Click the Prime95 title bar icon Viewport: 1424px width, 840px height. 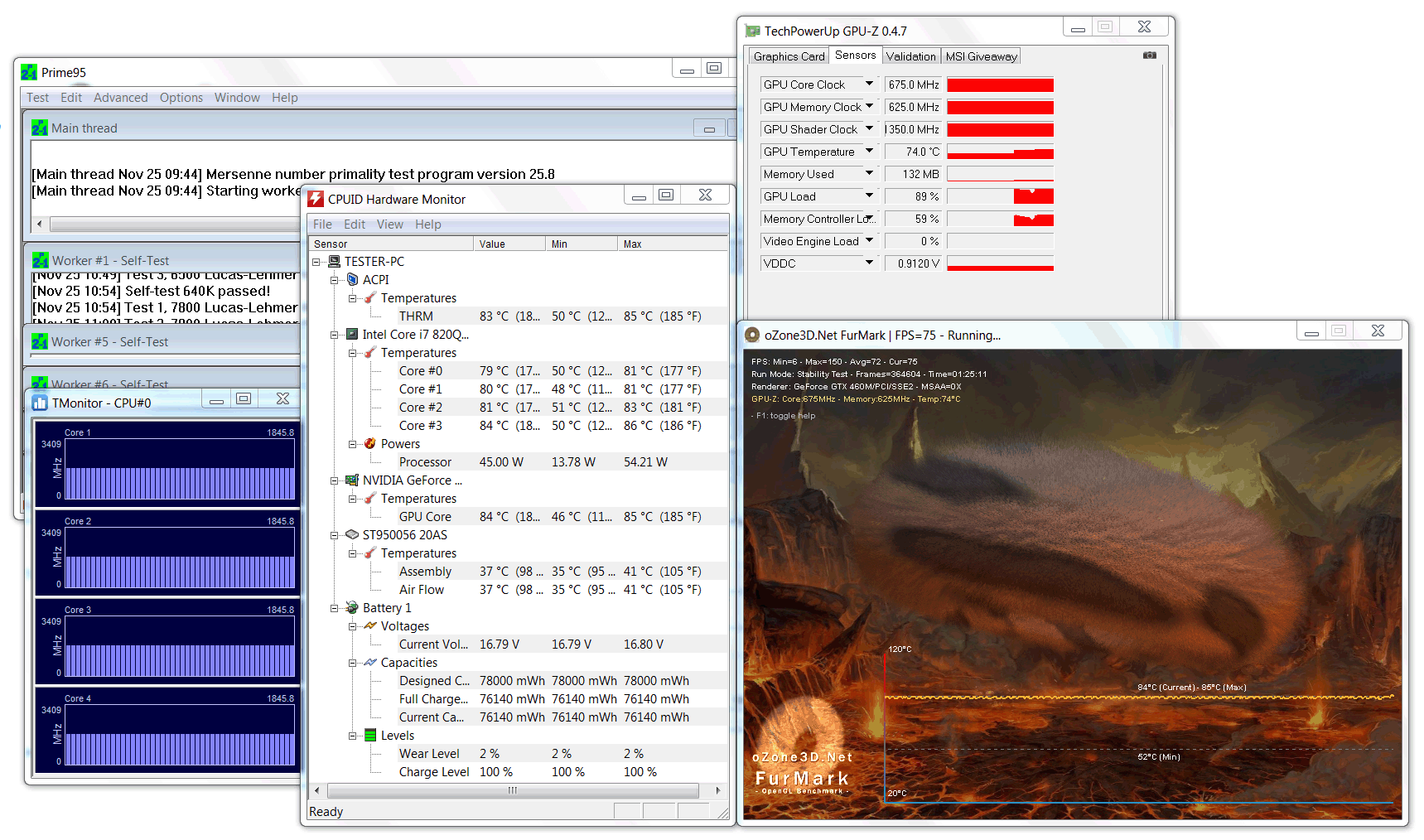[29, 73]
